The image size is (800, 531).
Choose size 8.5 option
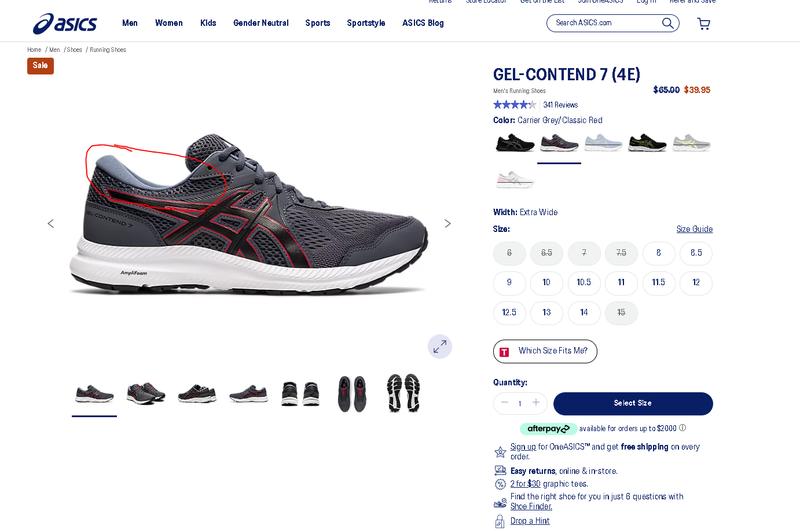coord(696,253)
